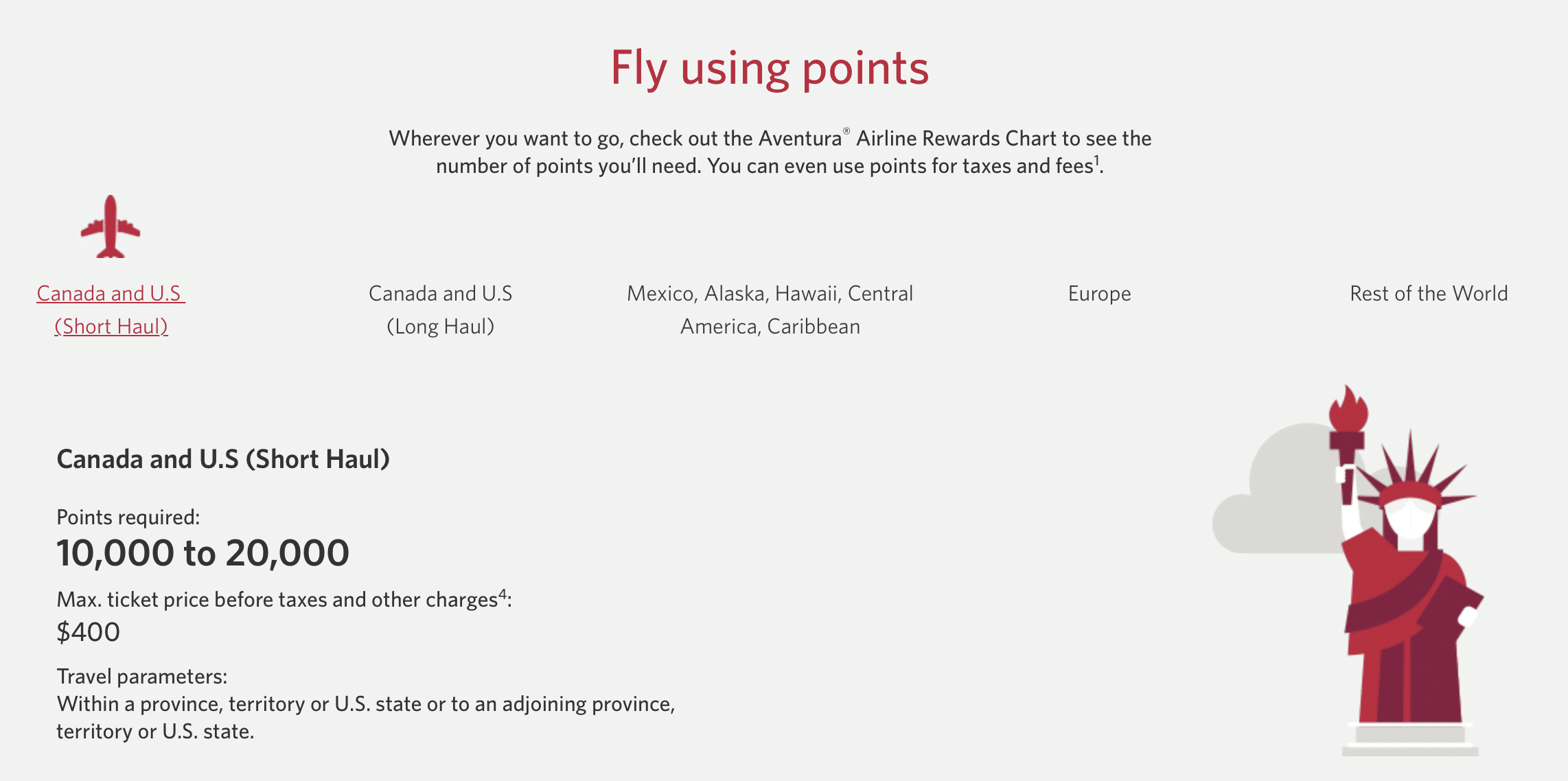Click the Statue of Liberty illustration
This screenshot has height=781, width=1568.
[x=1407, y=604]
